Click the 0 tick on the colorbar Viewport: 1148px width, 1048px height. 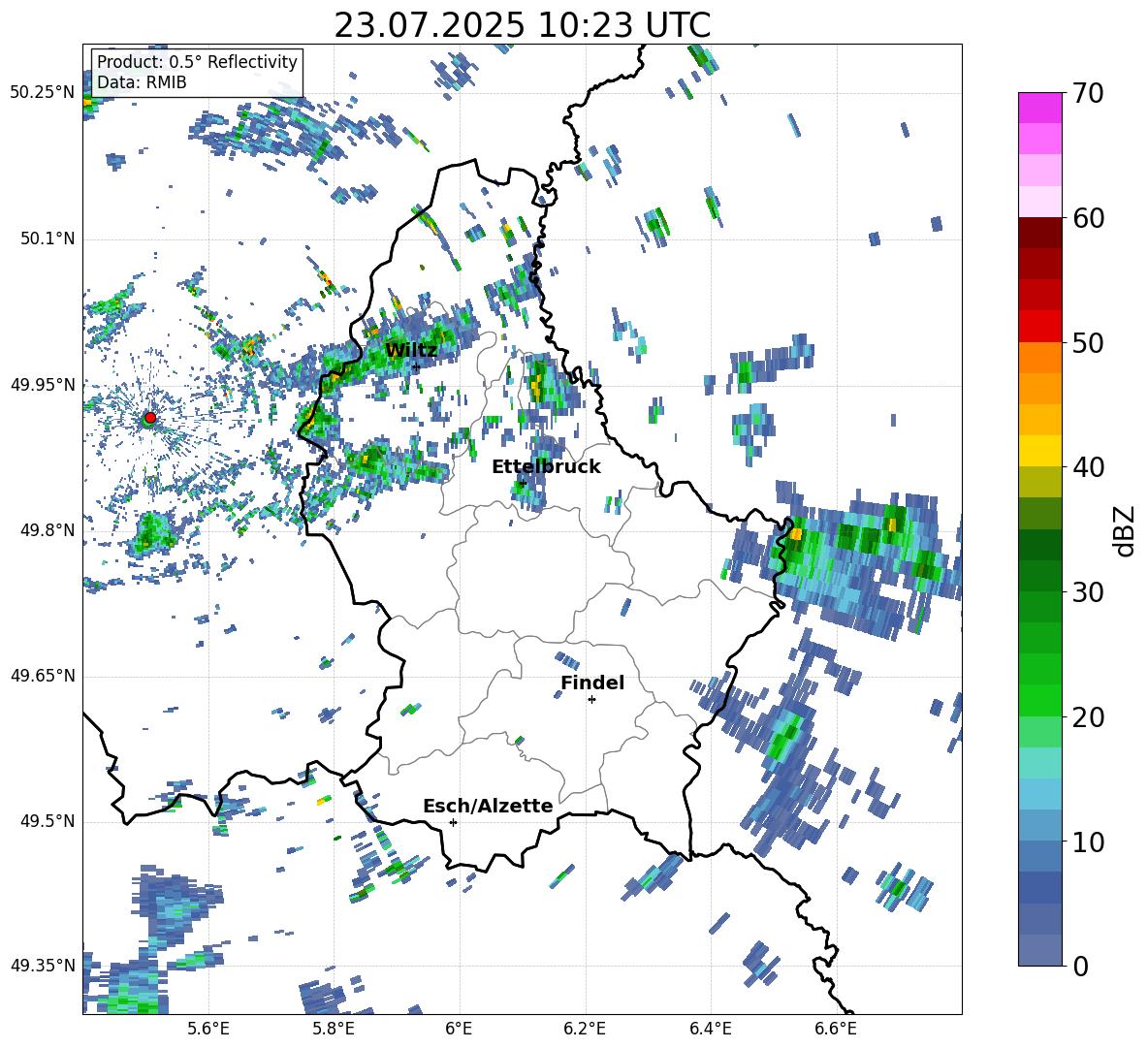1081,966
